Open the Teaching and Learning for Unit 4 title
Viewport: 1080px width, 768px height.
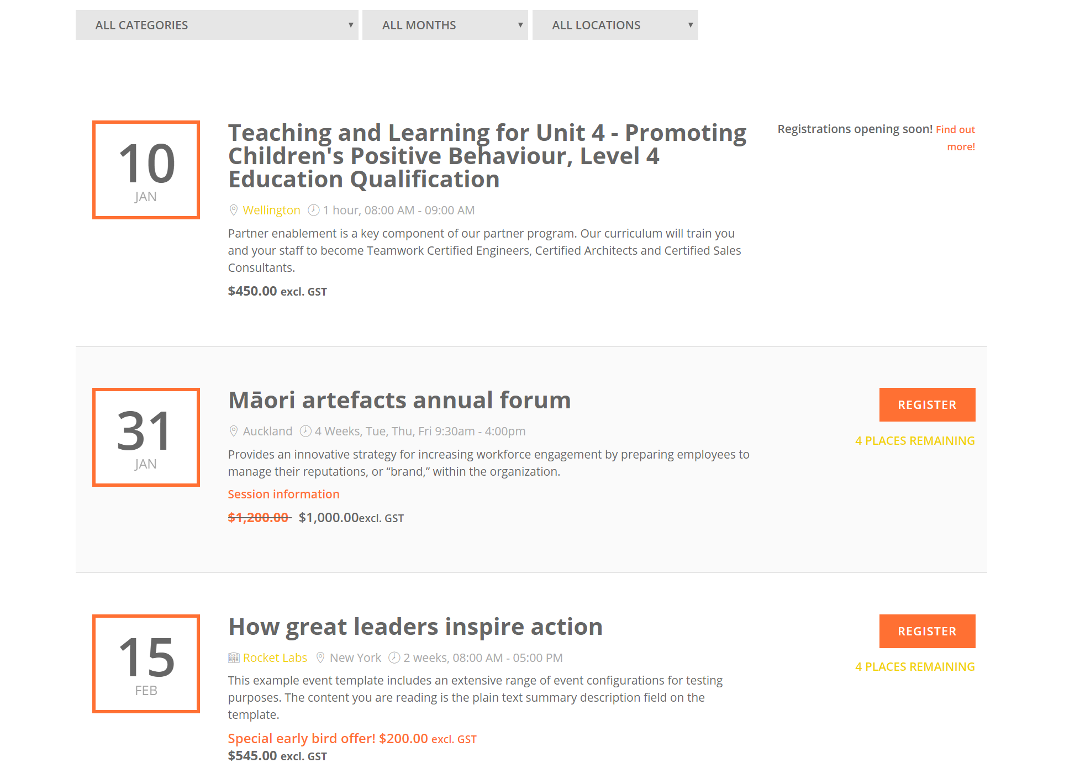(487, 156)
